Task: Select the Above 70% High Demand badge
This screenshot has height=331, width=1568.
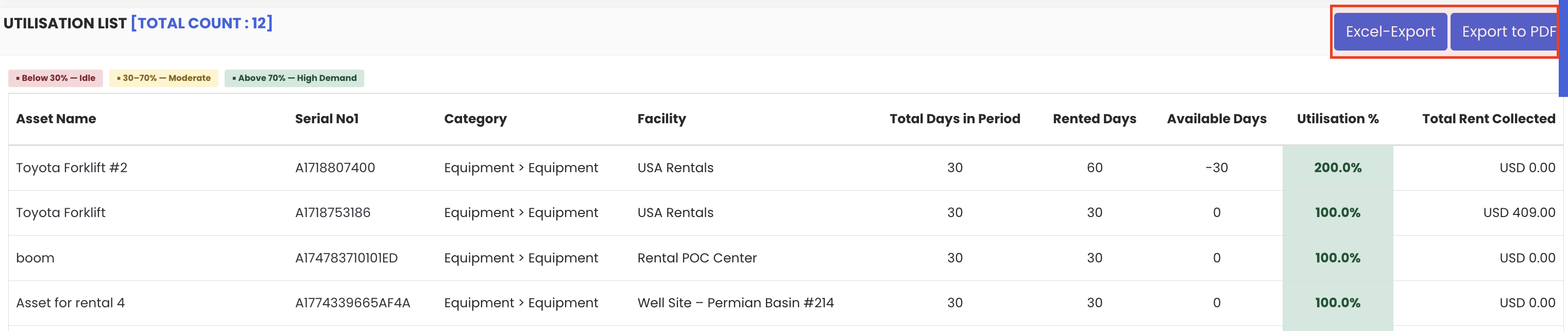Action: point(294,78)
